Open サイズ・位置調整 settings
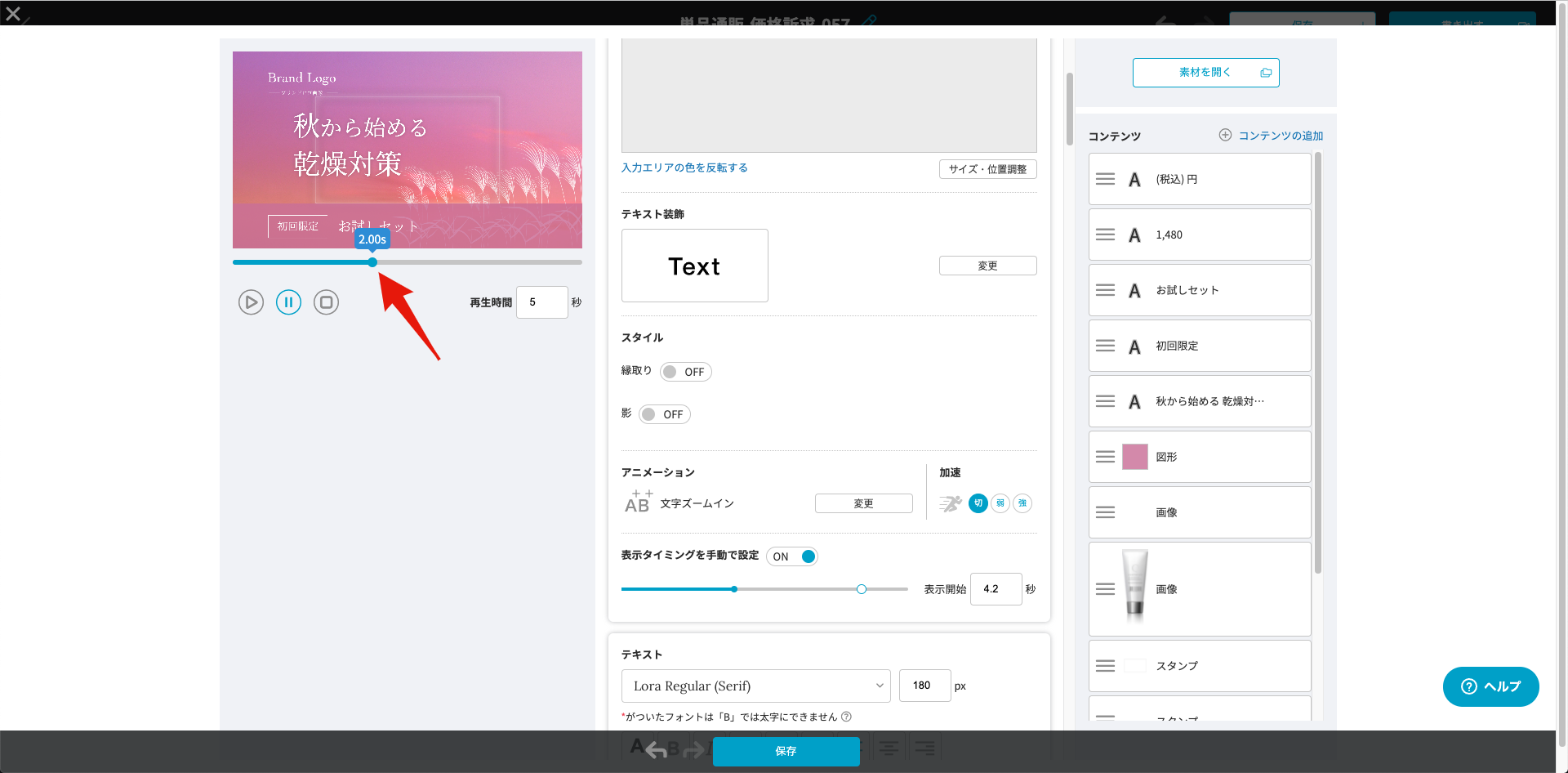Viewport: 1568px width, 773px height. [x=987, y=169]
